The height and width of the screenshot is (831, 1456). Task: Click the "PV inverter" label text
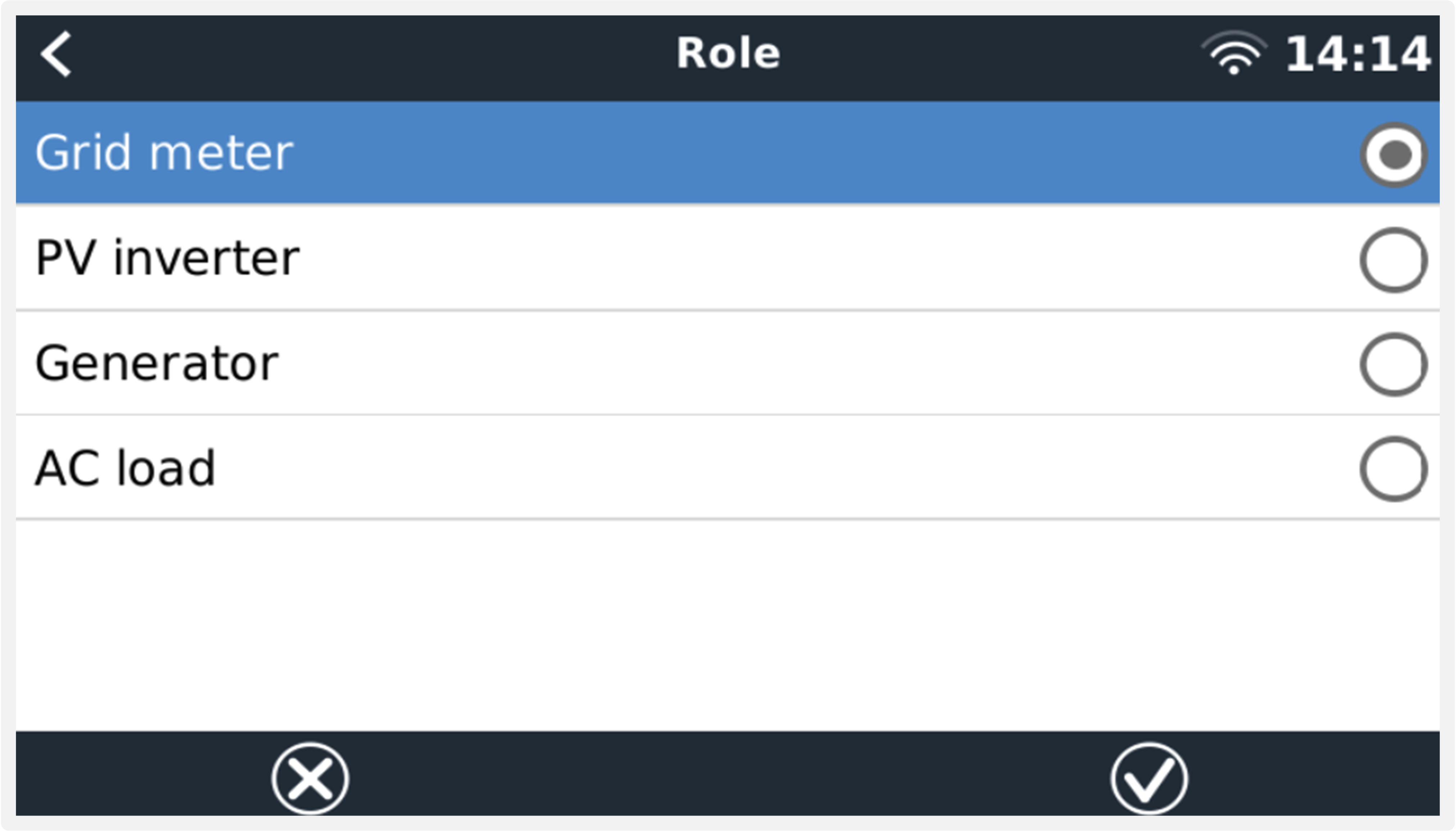[x=167, y=258]
